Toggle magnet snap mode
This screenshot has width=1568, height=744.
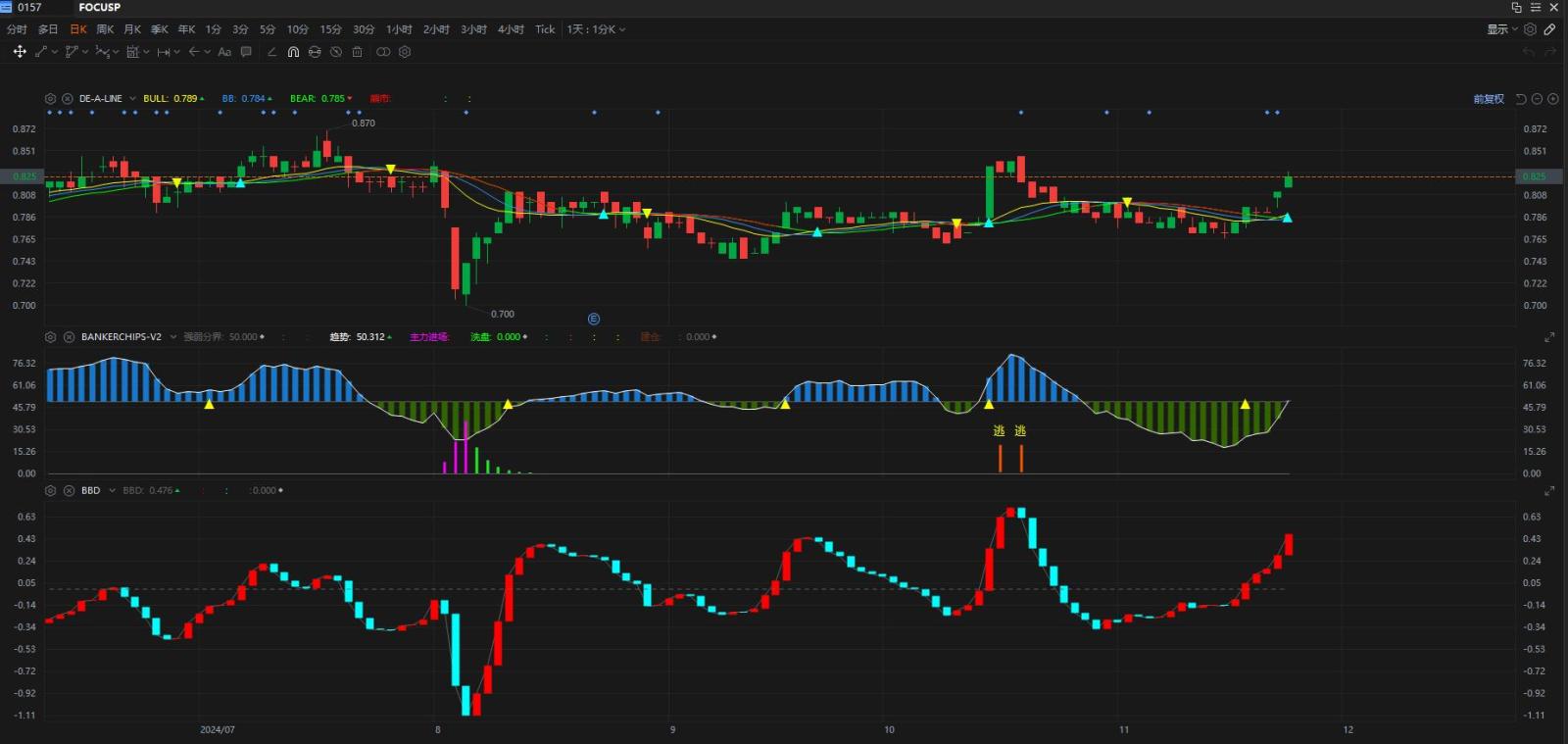[293, 52]
